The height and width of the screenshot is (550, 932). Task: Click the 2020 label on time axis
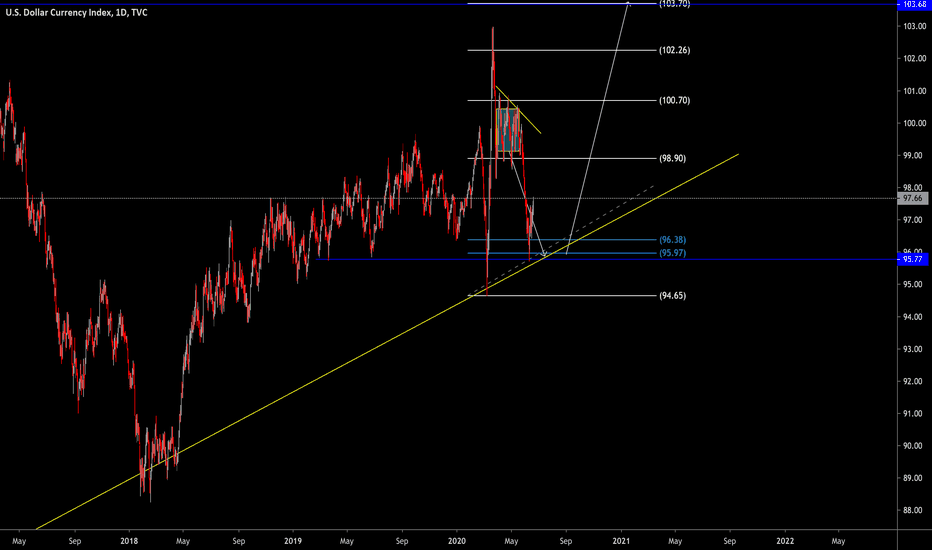coord(456,541)
